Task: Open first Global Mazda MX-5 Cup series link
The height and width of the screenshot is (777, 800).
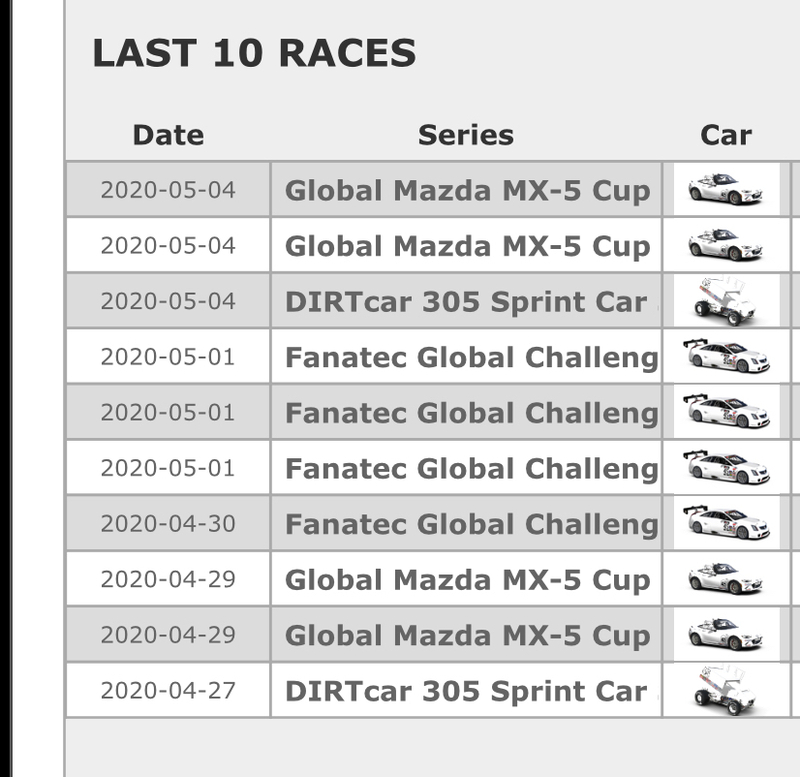Action: [x=467, y=190]
